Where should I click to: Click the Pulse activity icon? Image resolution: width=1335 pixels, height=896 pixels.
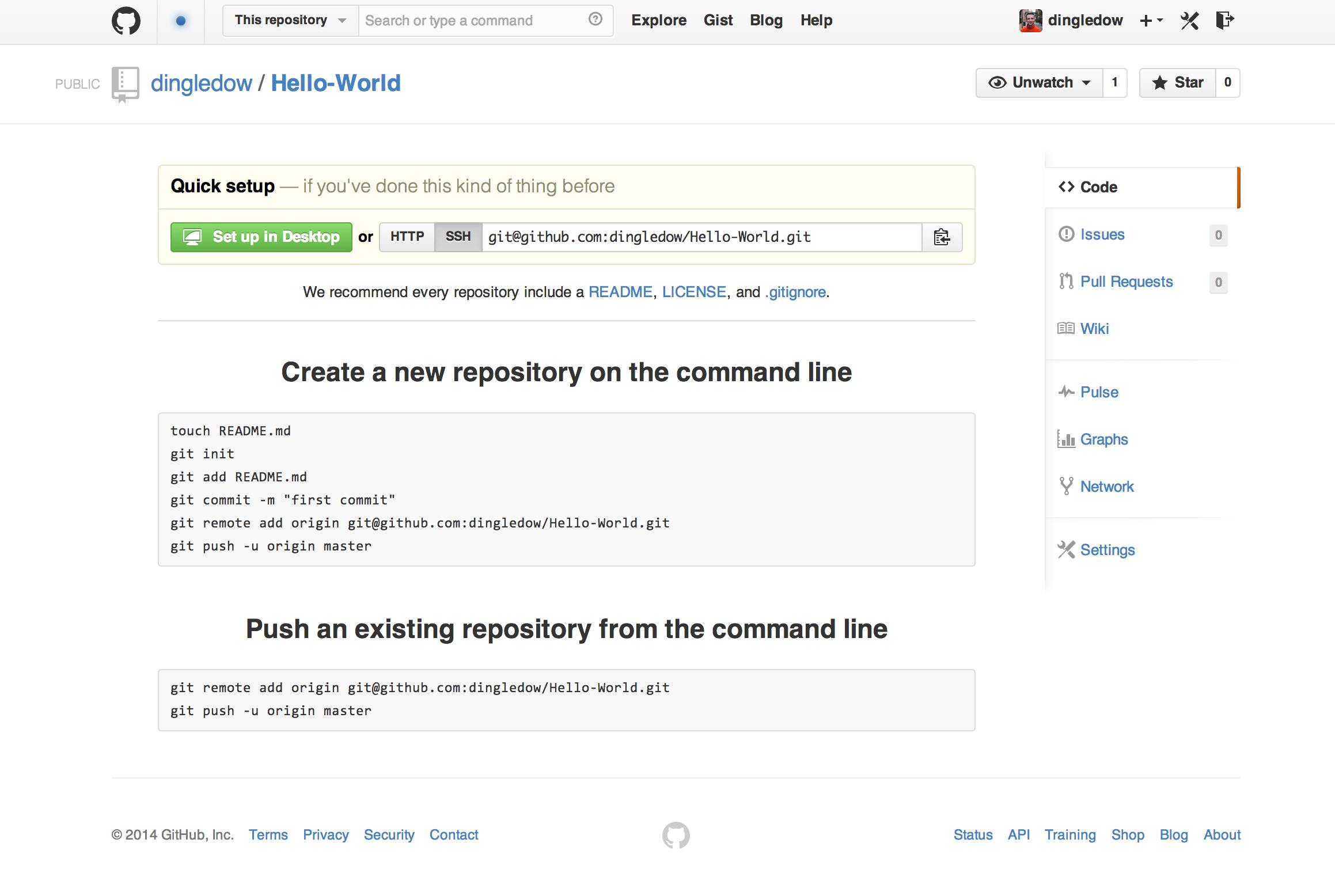pyautogui.click(x=1066, y=392)
